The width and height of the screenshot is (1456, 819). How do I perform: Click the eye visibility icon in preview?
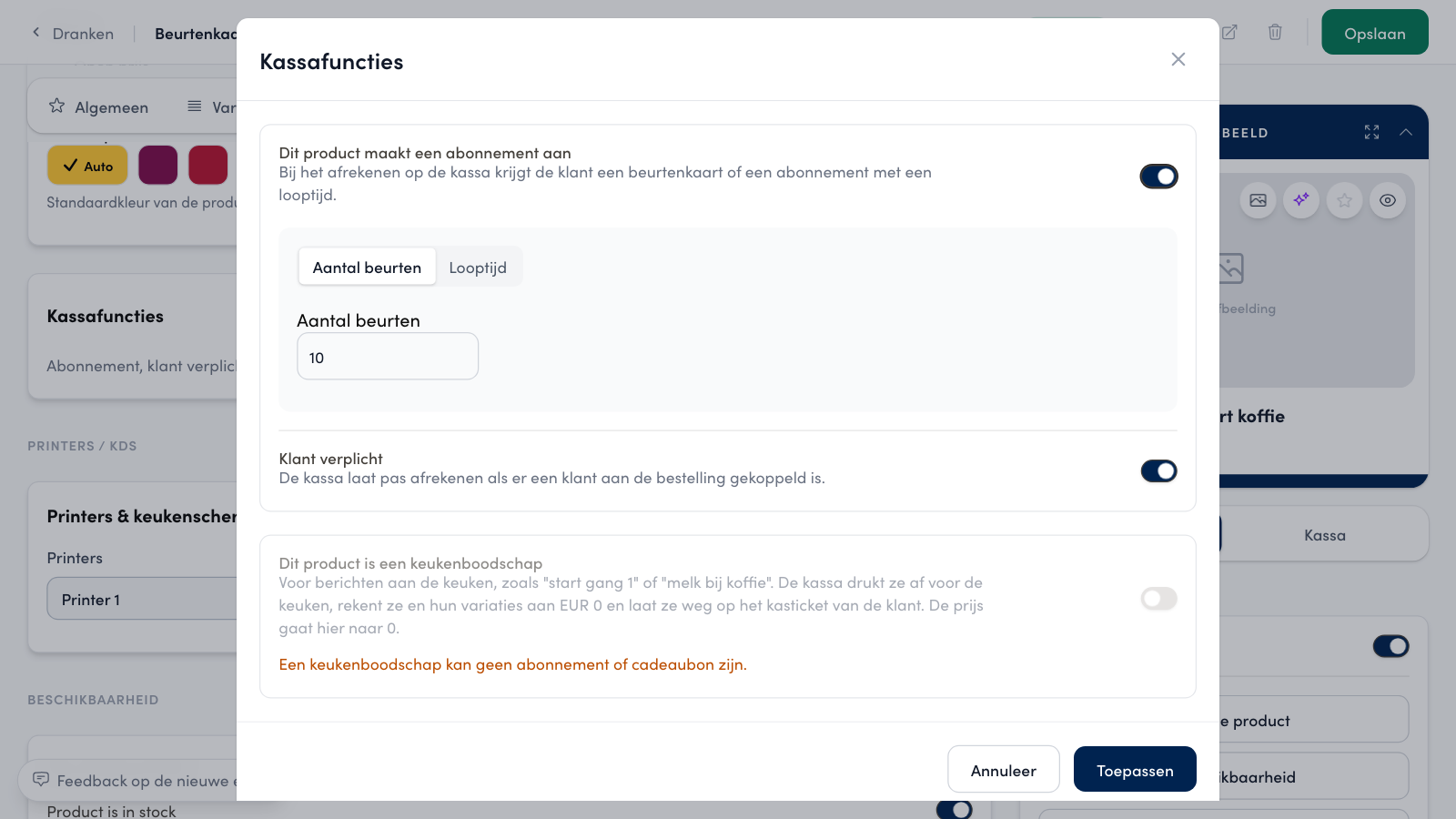coord(1388,200)
